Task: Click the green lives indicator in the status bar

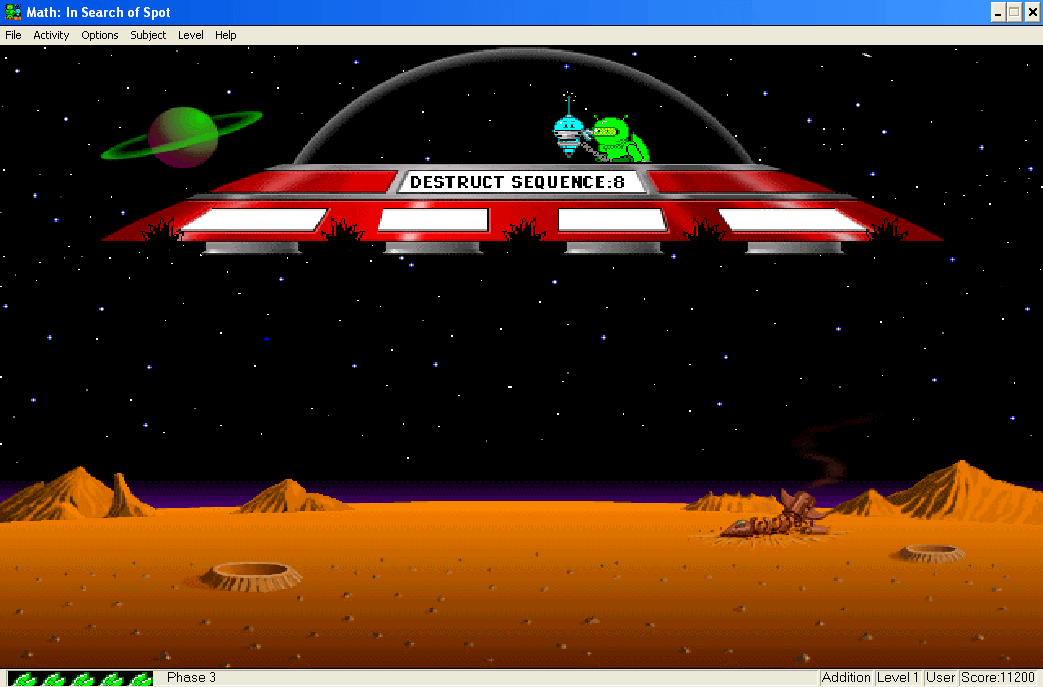Action: pyautogui.click(x=80, y=678)
